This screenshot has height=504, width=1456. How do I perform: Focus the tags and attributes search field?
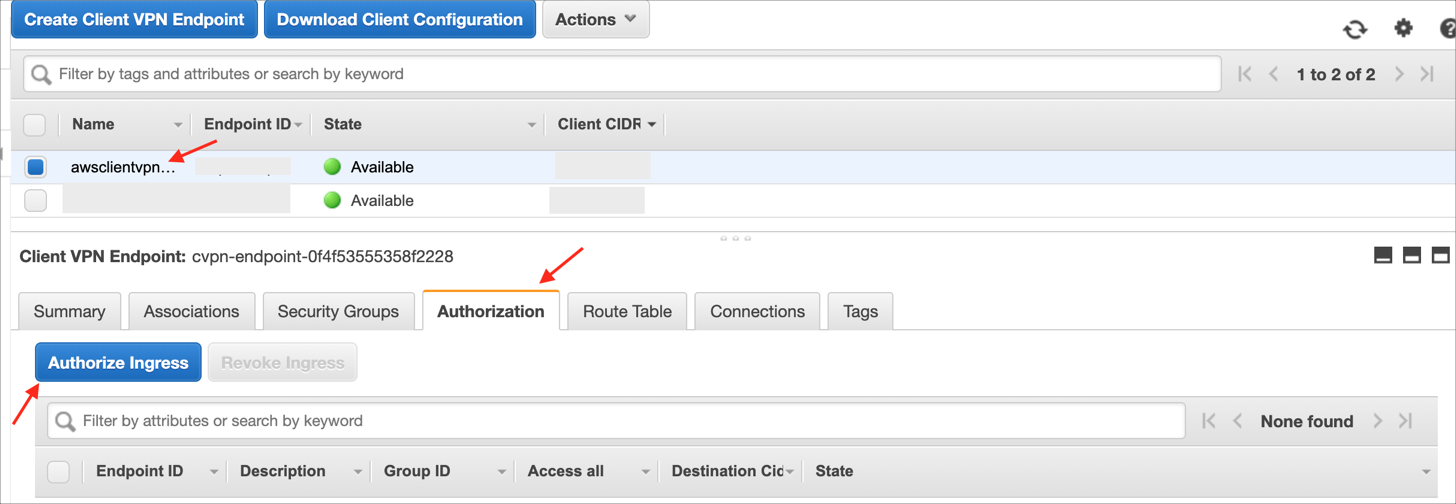620,74
